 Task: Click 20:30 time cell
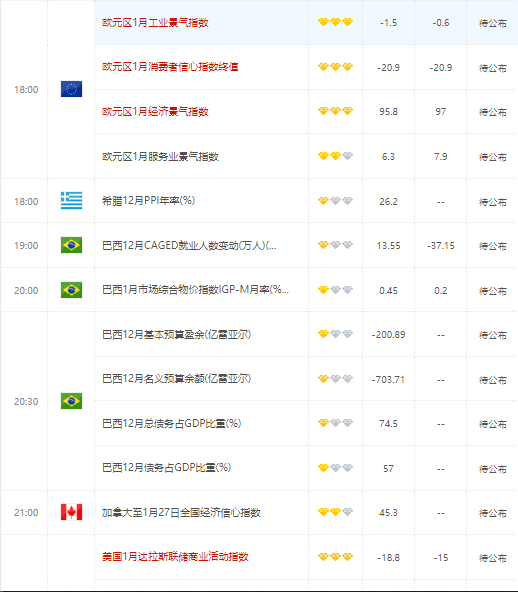pos(26,401)
